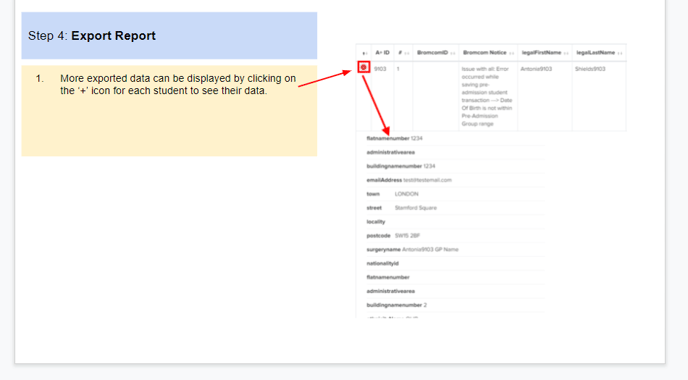The width and height of the screenshot is (688, 380).
Task: Click the emailAddress detail row
Action: [x=455, y=180]
